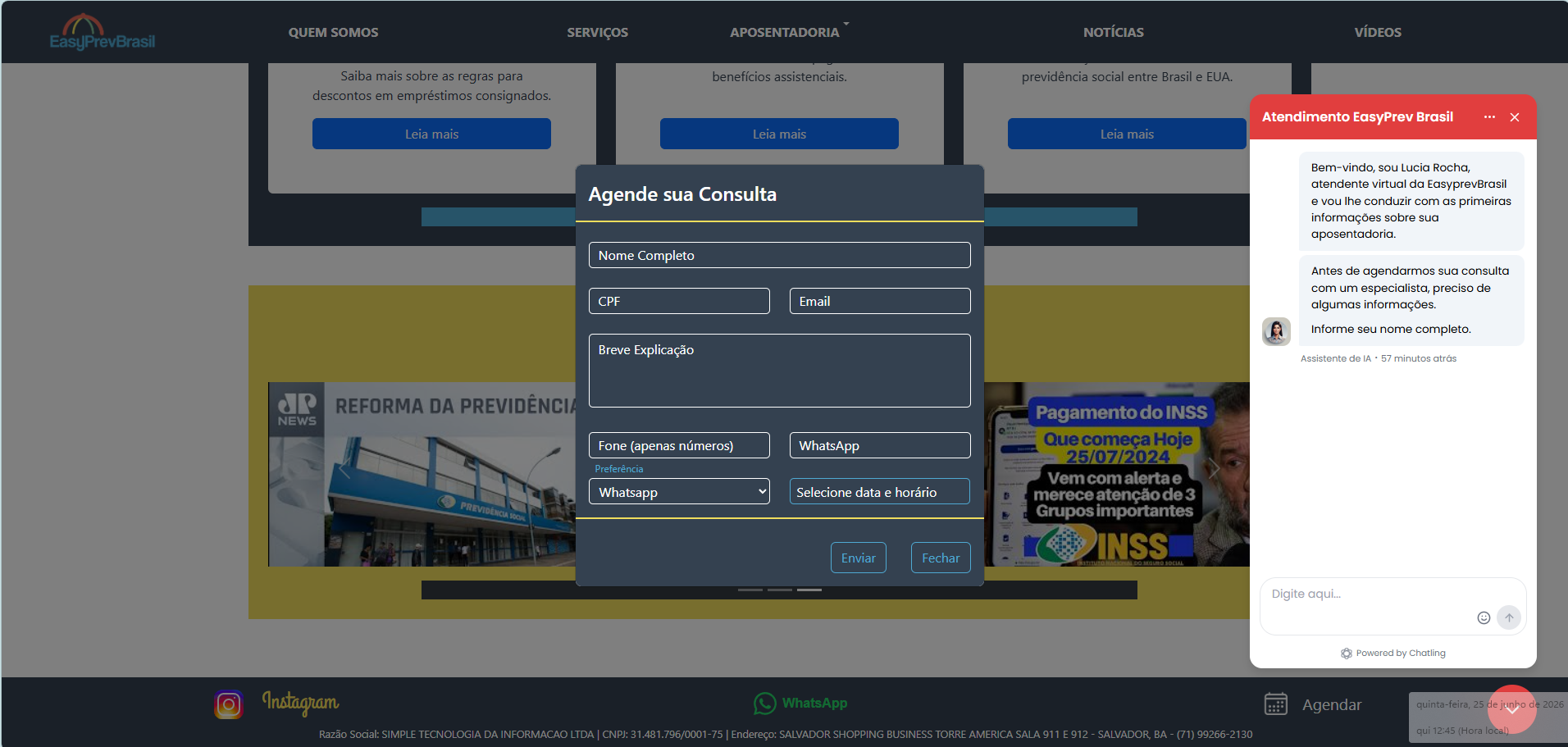Open the emoji picker in chat

[x=1484, y=617]
